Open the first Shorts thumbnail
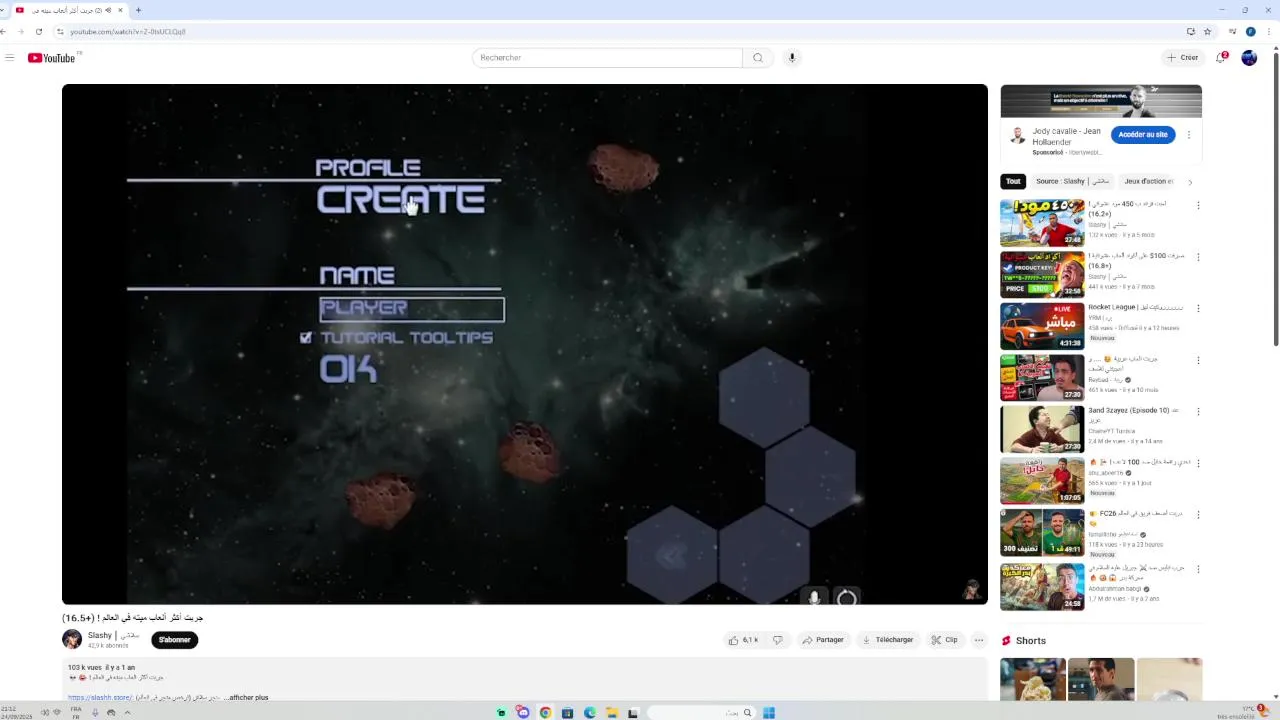The image size is (1280, 720). point(1033,680)
